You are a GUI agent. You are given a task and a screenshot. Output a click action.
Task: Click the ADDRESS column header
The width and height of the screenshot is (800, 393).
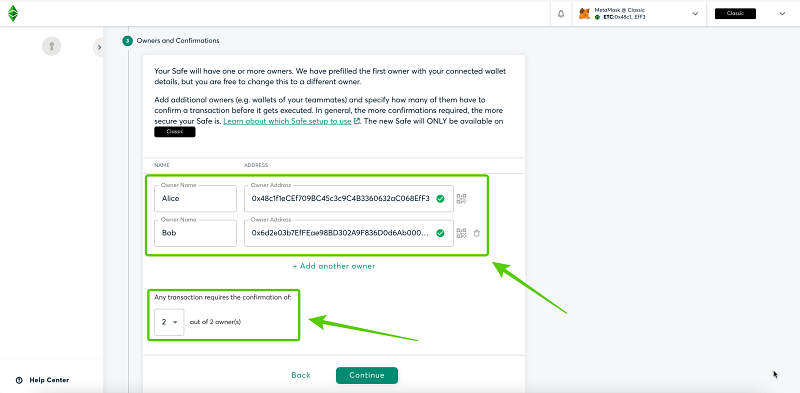256,165
